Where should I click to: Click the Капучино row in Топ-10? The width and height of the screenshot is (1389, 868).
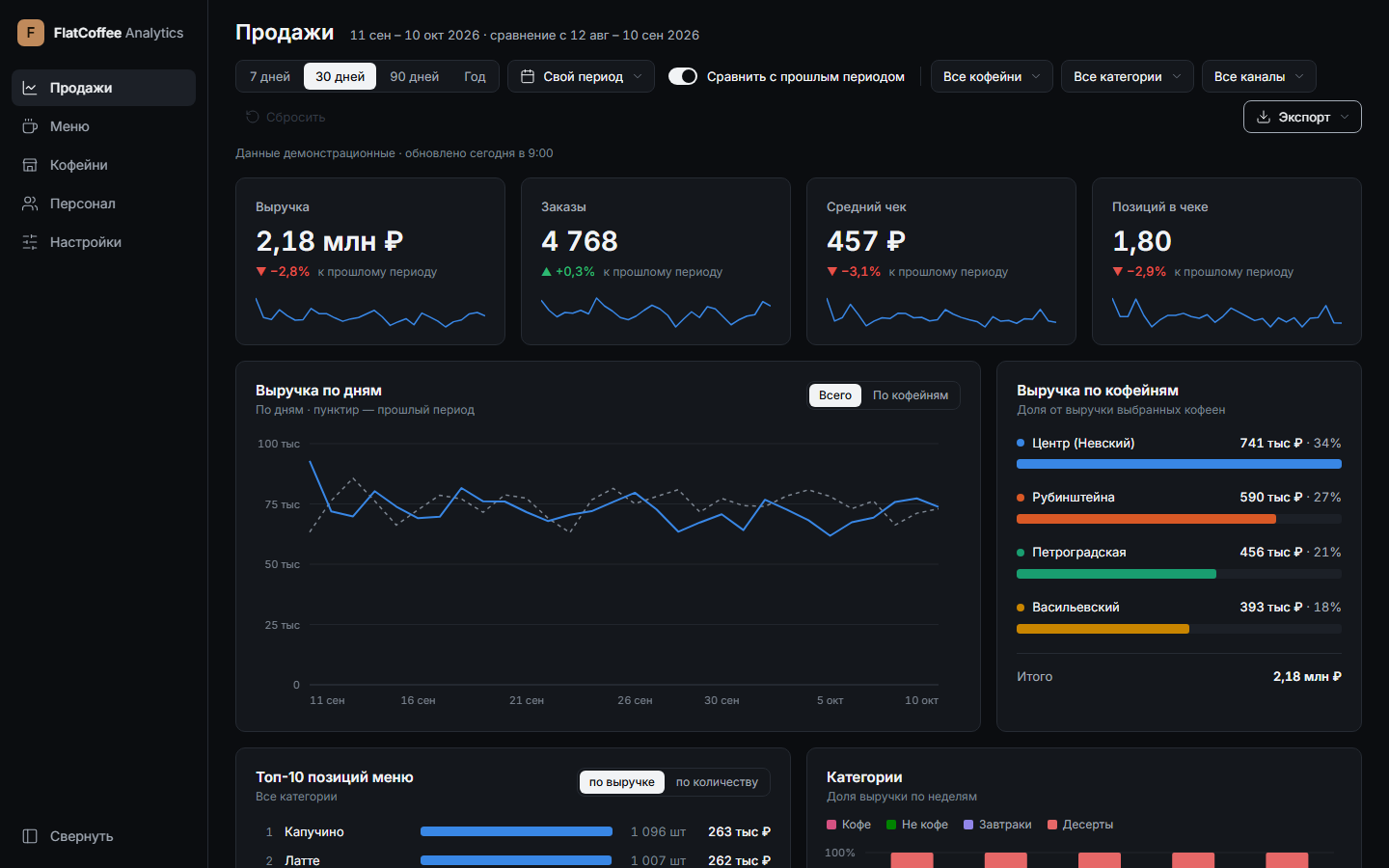tap(513, 831)
